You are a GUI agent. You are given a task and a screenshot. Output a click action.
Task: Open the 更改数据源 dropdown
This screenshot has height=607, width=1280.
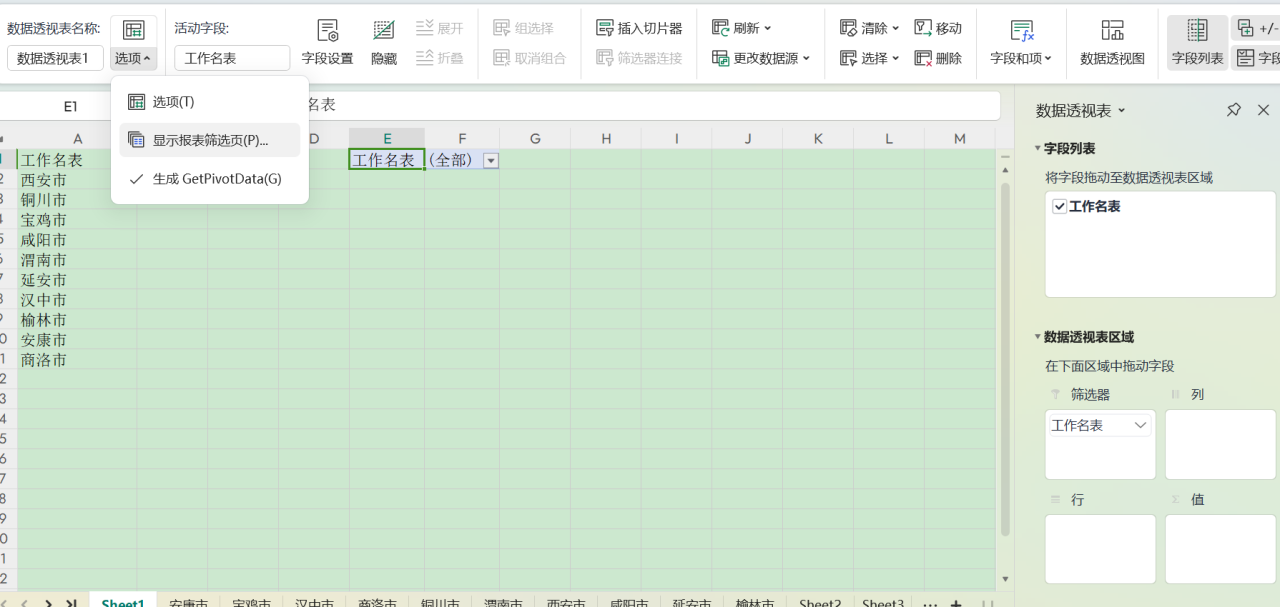coord(761,58)
